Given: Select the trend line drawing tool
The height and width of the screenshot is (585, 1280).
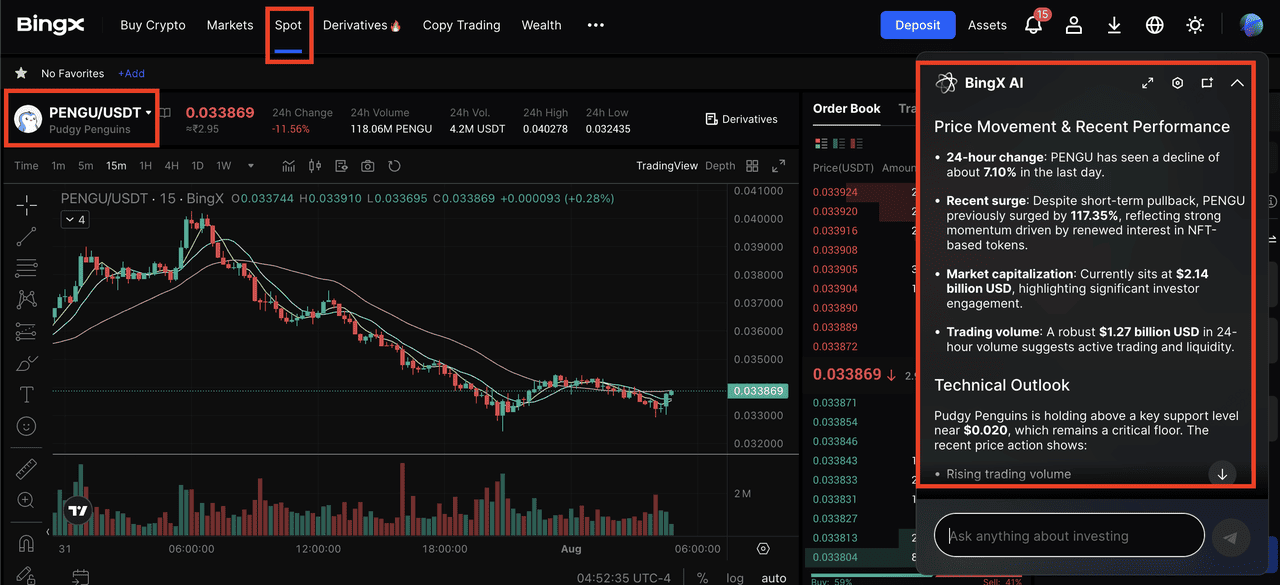Looking at the screenshot, I should [x=27, y=236].
